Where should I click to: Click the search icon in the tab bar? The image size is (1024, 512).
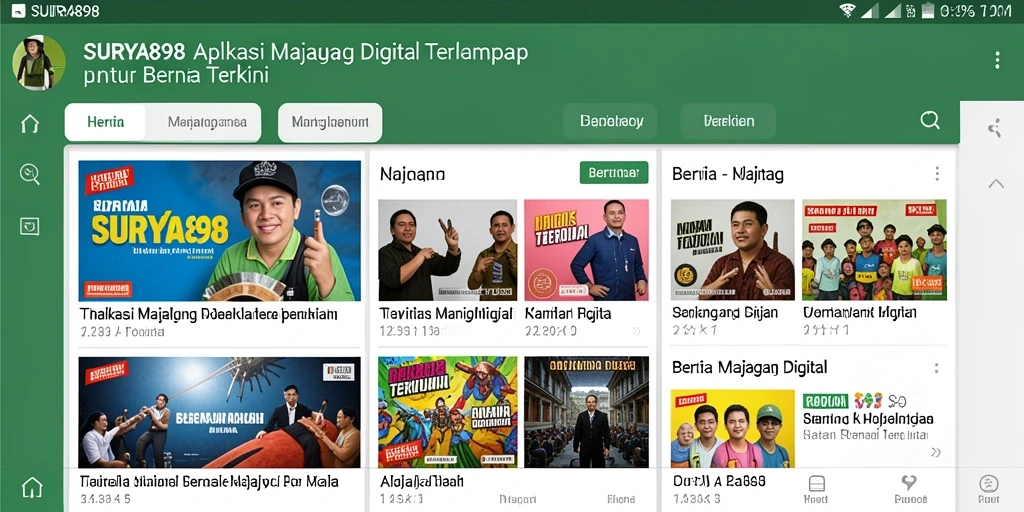click(x=929, y=120)
